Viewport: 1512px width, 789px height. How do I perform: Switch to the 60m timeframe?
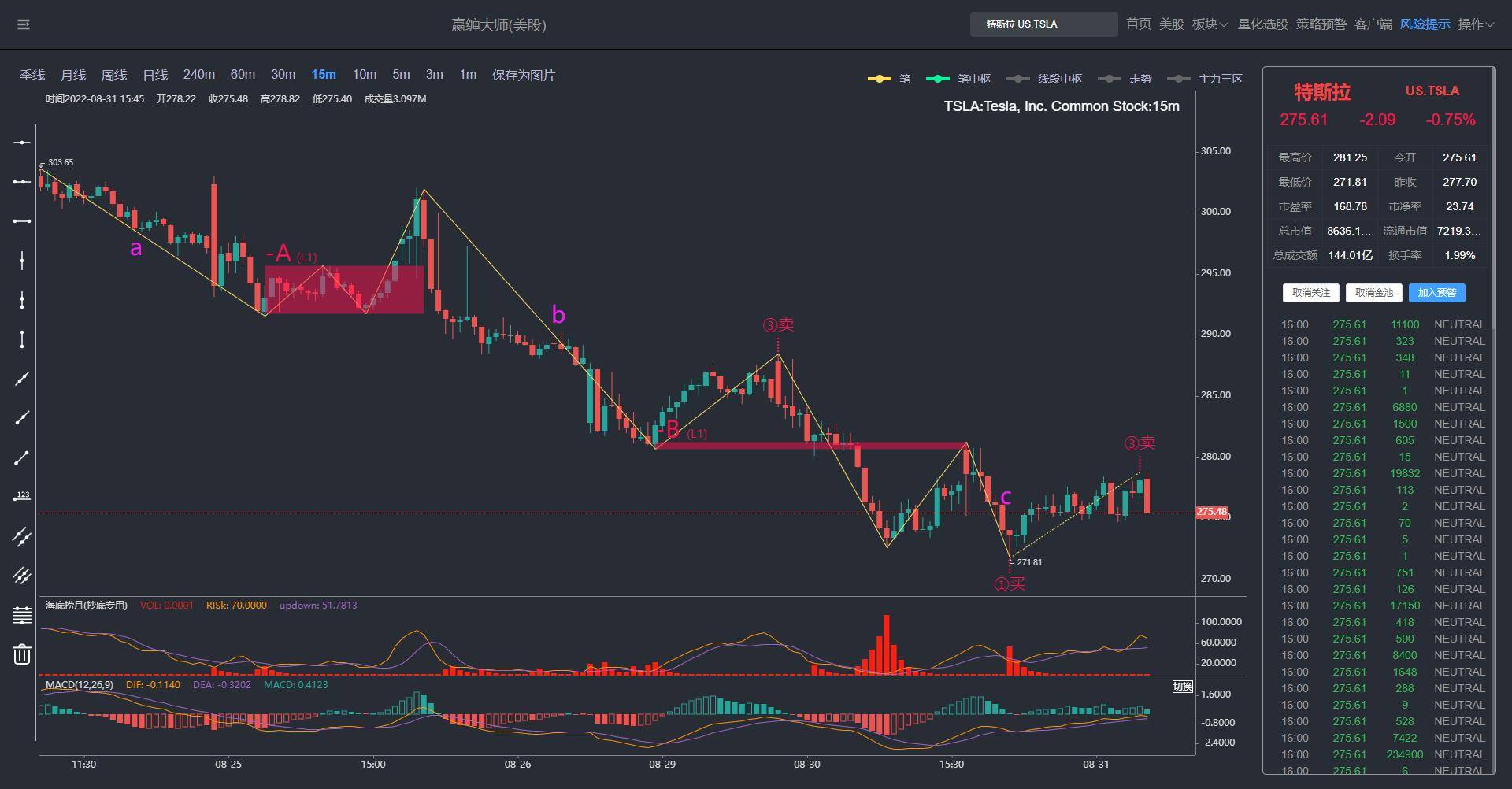(x=243, y=75)
